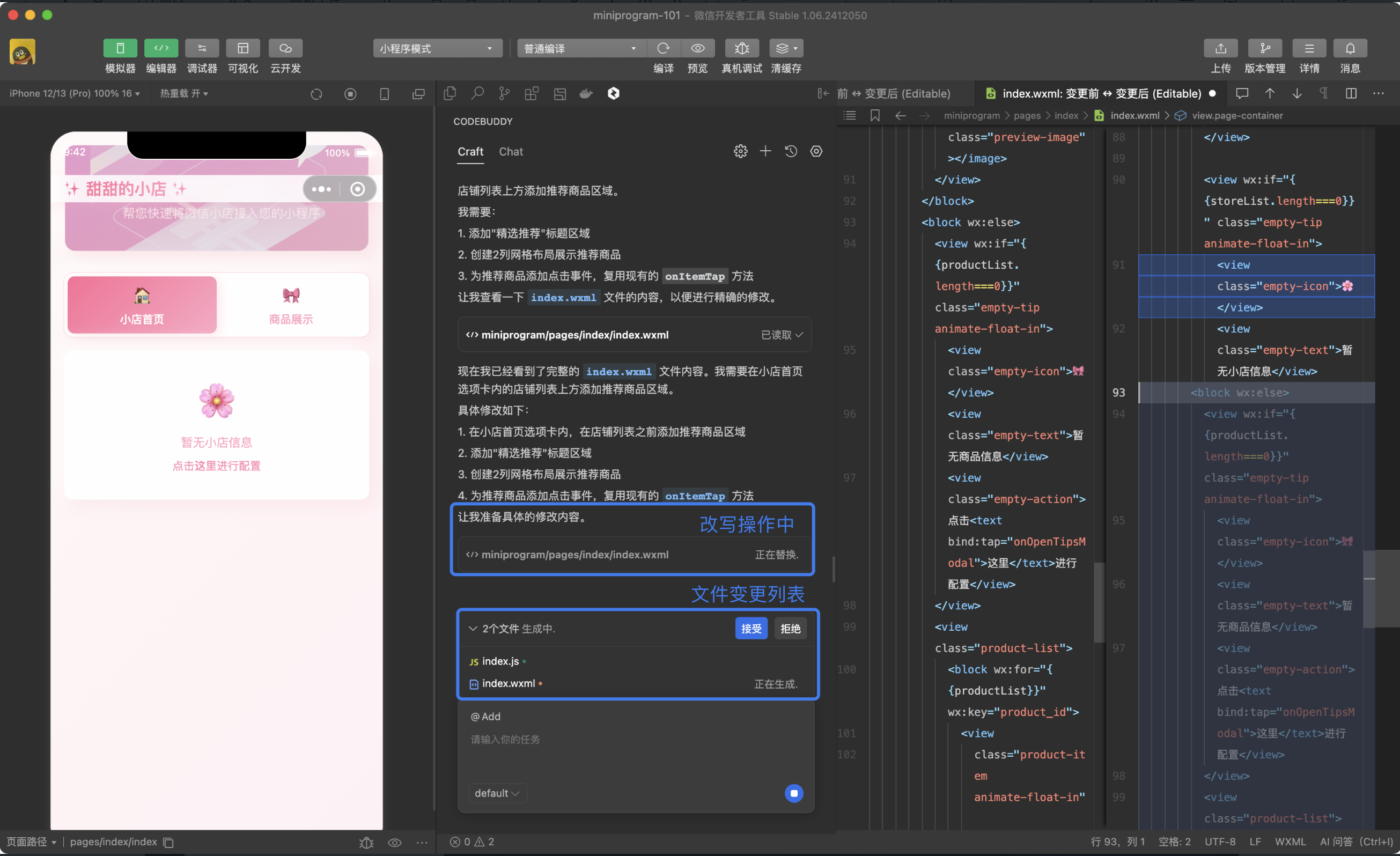
Task: Open the 详情 details panel
Action: click(x=1309, y=48)
